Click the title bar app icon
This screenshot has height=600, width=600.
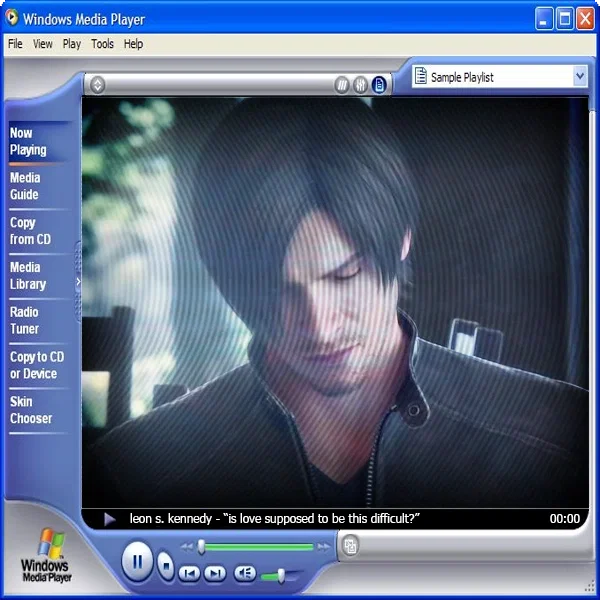[x=12, y=18]
